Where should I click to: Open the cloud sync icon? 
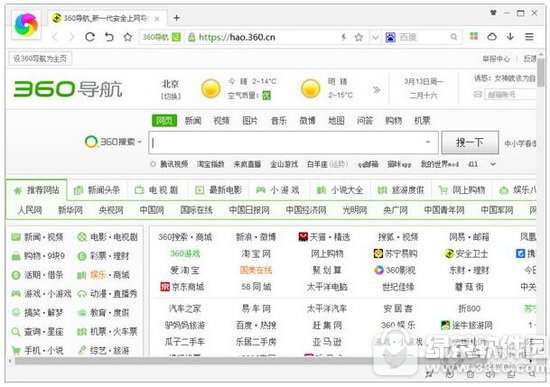tap(492, 36)
